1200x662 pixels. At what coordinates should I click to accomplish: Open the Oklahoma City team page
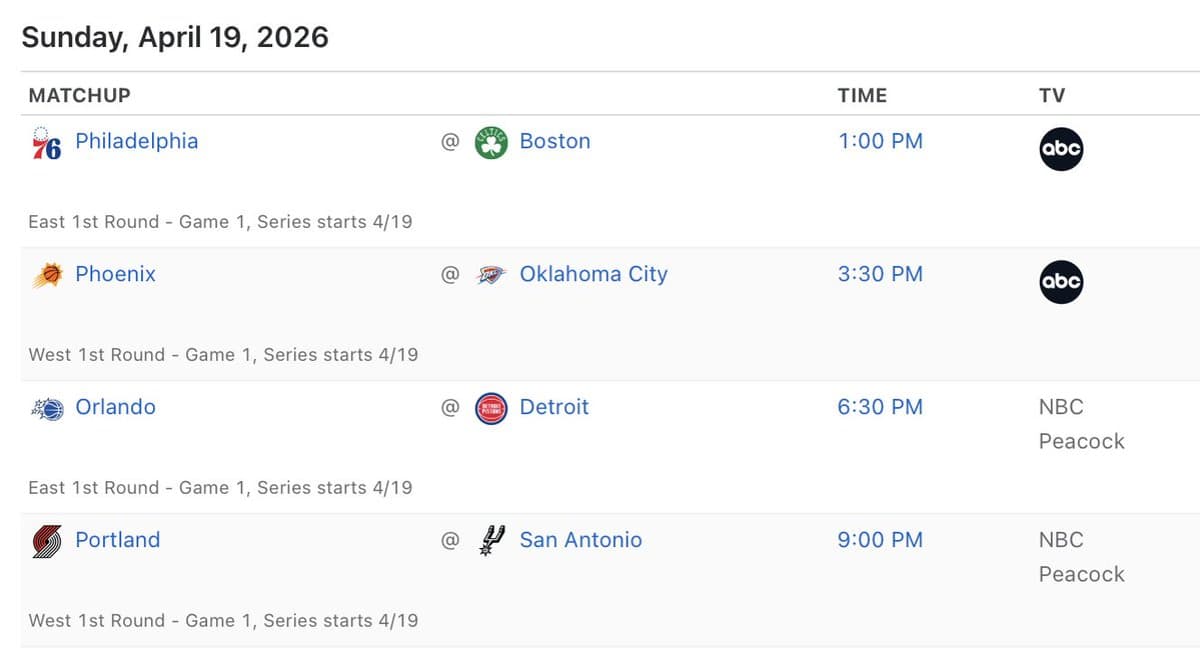[x=593, y=274]
